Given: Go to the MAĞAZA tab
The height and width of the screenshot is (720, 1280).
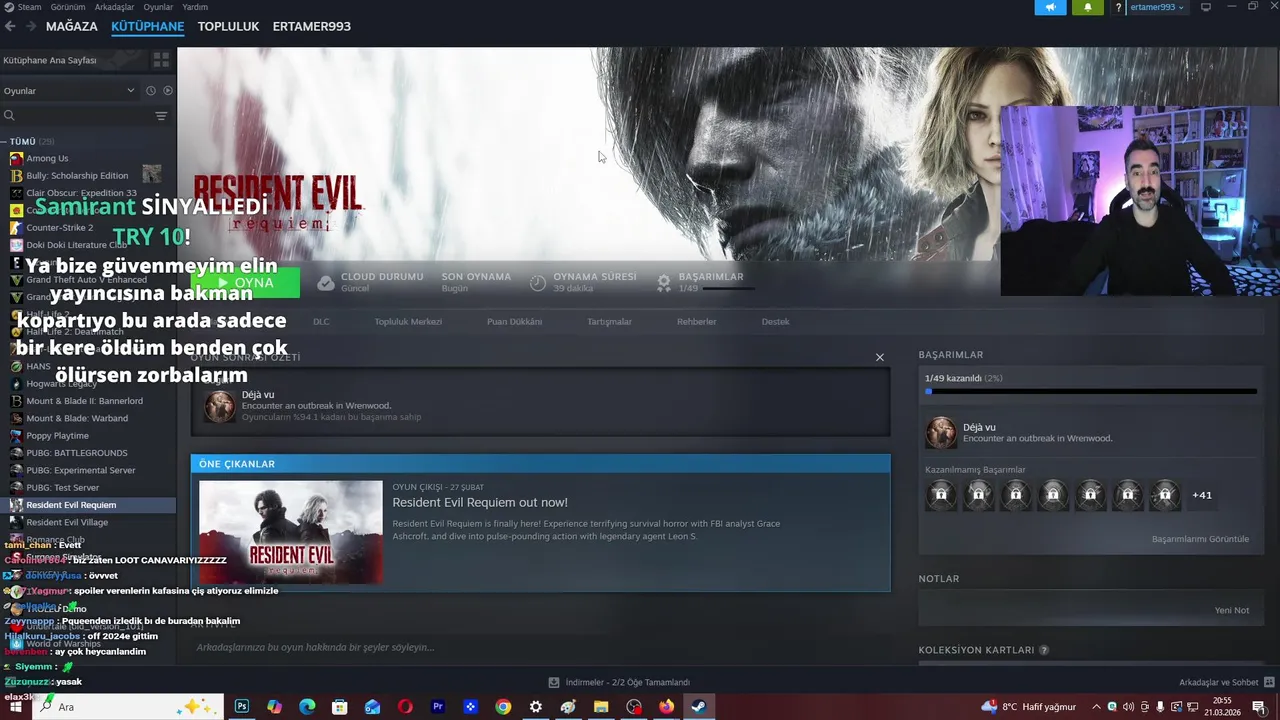Looking at the screenshot, I should tap(72, 26).
